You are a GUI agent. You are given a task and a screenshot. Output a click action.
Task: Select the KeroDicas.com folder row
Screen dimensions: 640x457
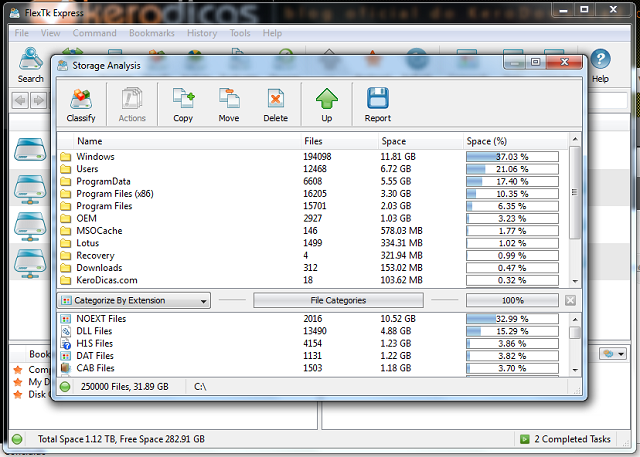(312, 280)
